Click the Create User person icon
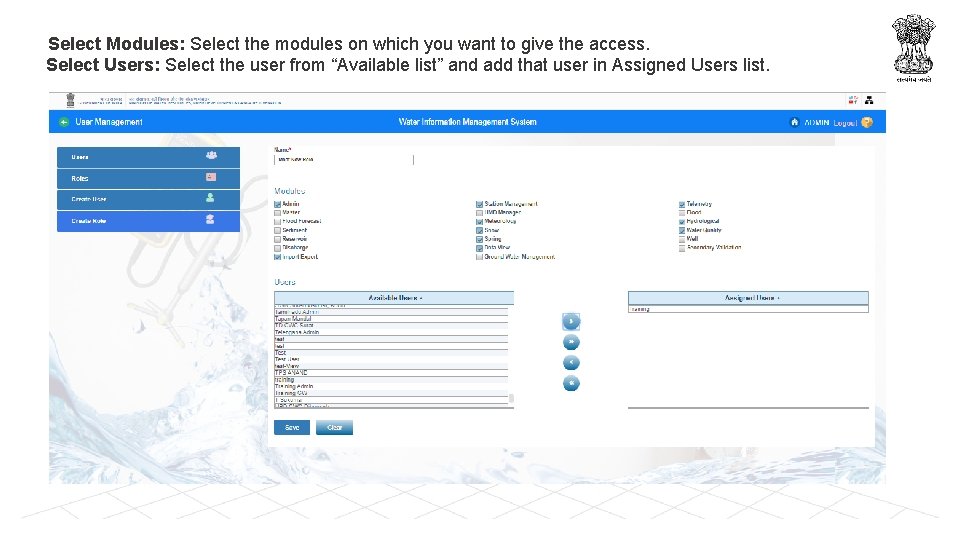This screenshot has height=540, width=960. pyautogui.click(x=210, y=198)
